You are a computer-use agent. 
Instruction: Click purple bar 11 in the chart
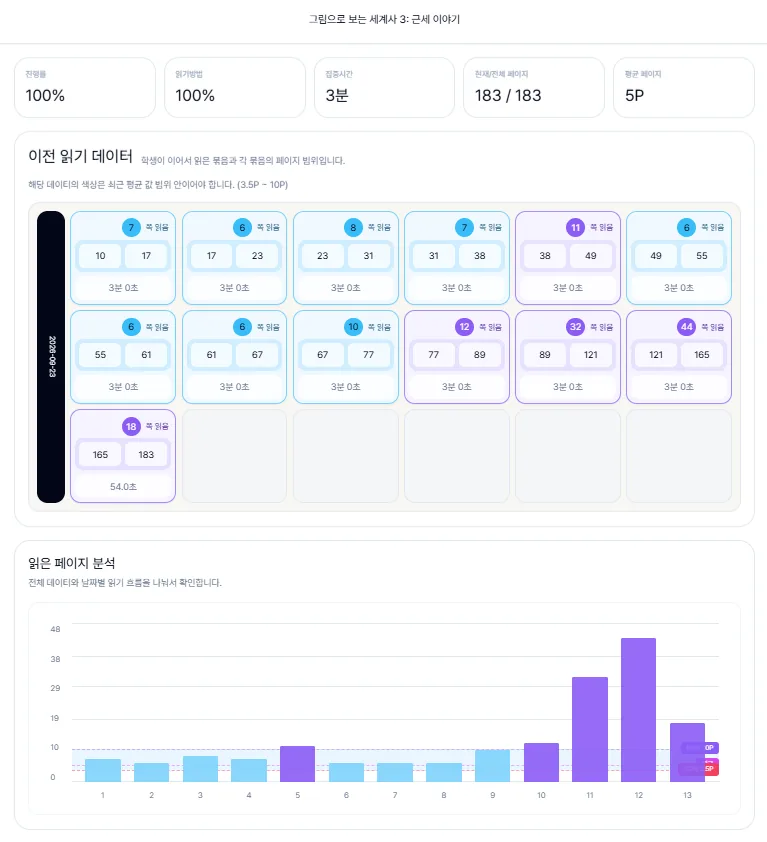coord(590,729)
